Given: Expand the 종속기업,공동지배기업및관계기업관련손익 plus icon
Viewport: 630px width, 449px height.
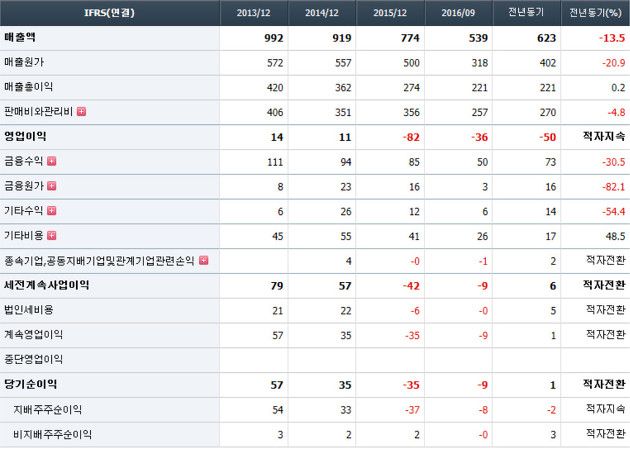Looking at the screenshot, I should pos(204,260).
